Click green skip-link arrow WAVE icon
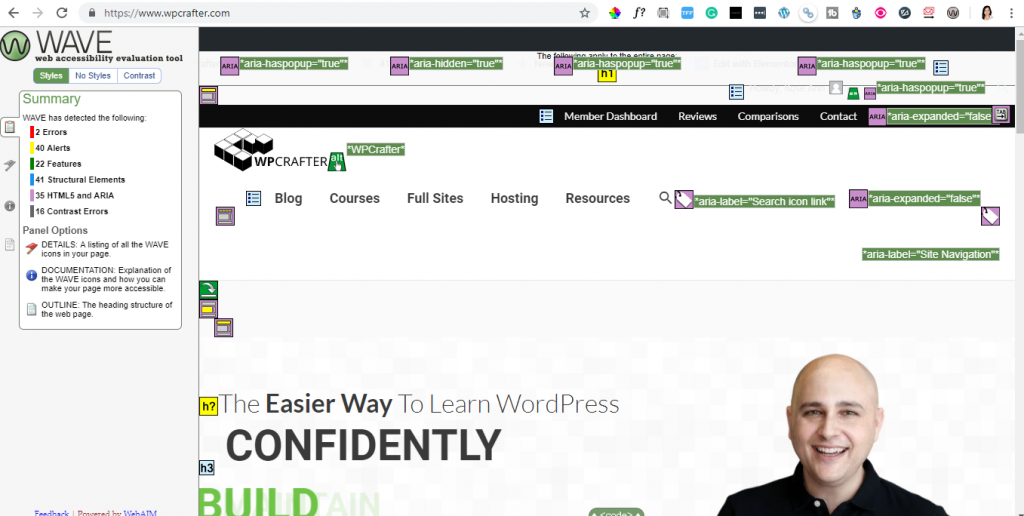Screen dimensions: 1024x516 208,289
